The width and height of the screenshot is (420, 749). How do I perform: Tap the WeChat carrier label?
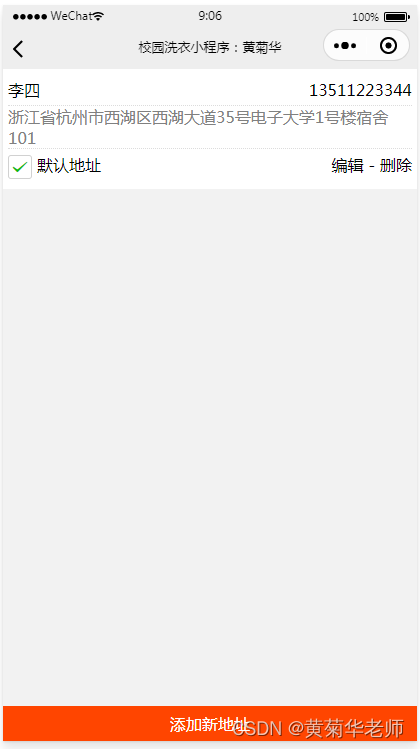tap(71, 16)
